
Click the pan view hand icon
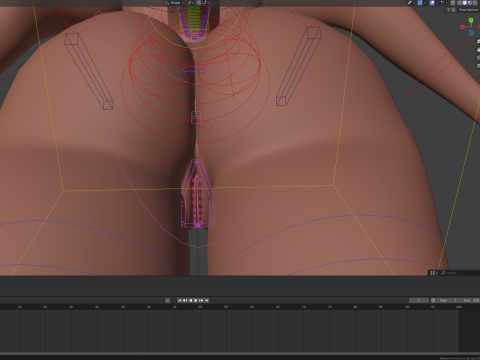[x=478, y=50]
